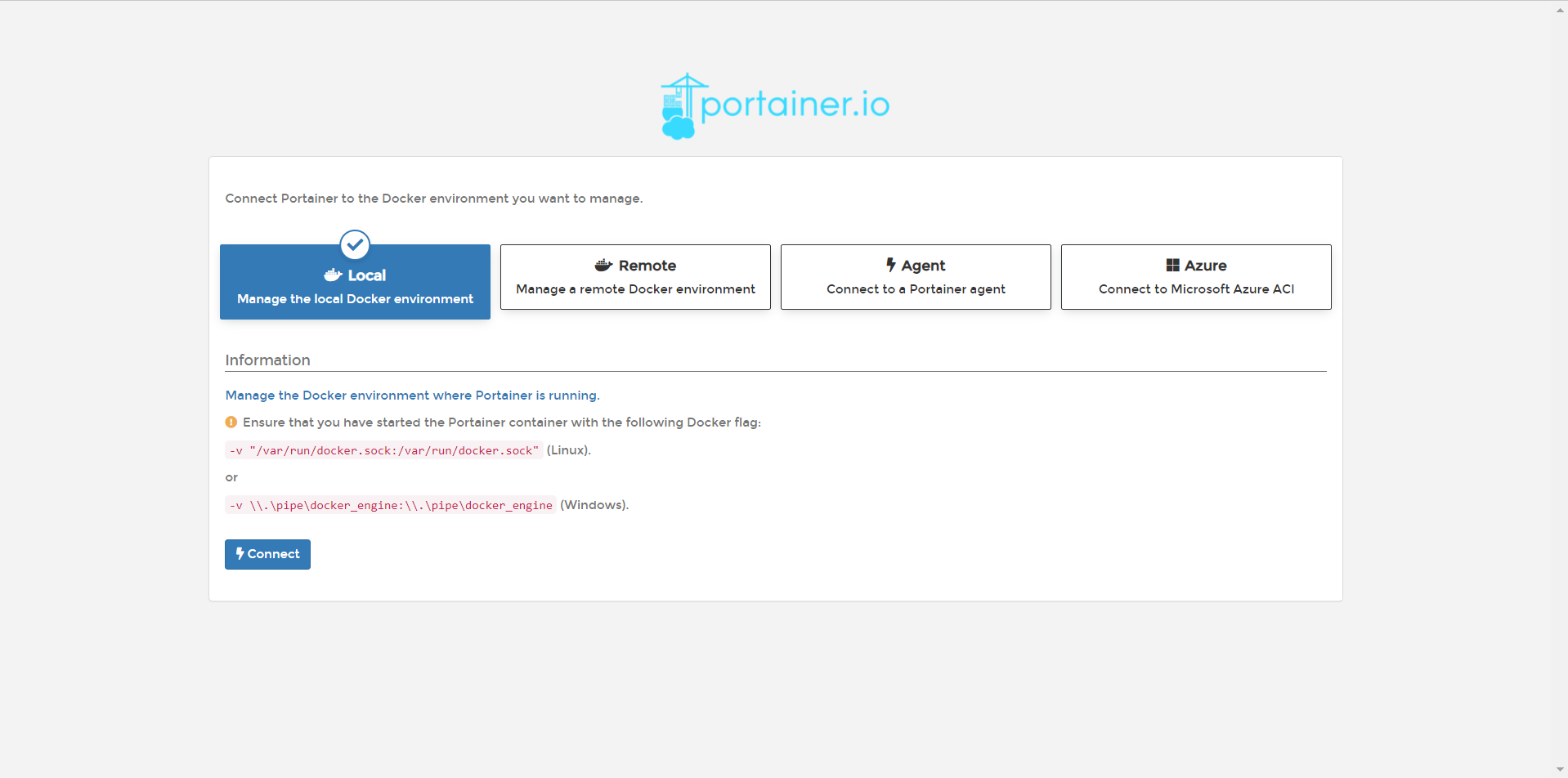This screenshot has height=778, width=1568.
Task: Click the scrollbar up arrow
Action: click(1560, 10)
